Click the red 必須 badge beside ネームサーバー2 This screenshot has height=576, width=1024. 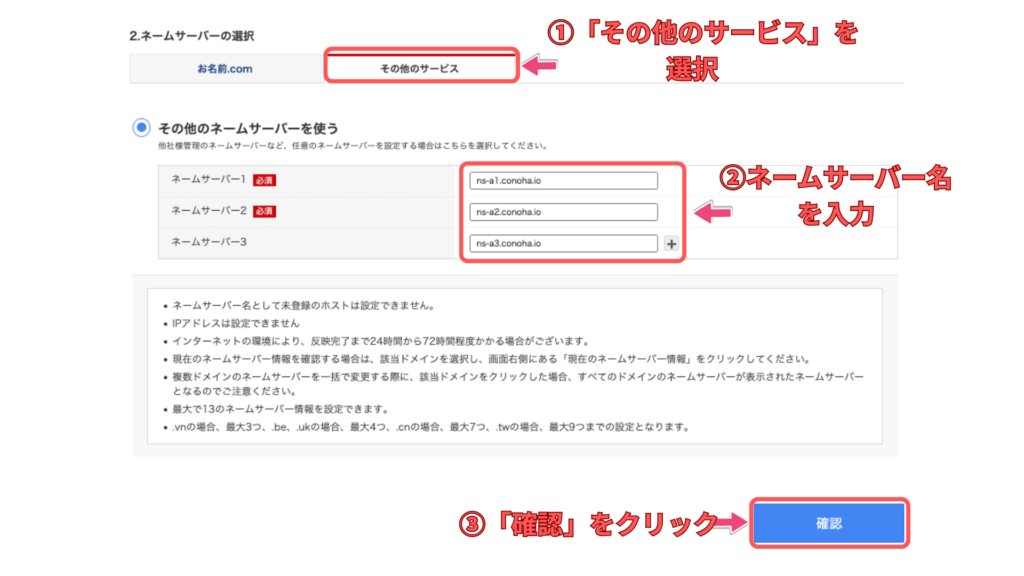click(x=264, y=212)
